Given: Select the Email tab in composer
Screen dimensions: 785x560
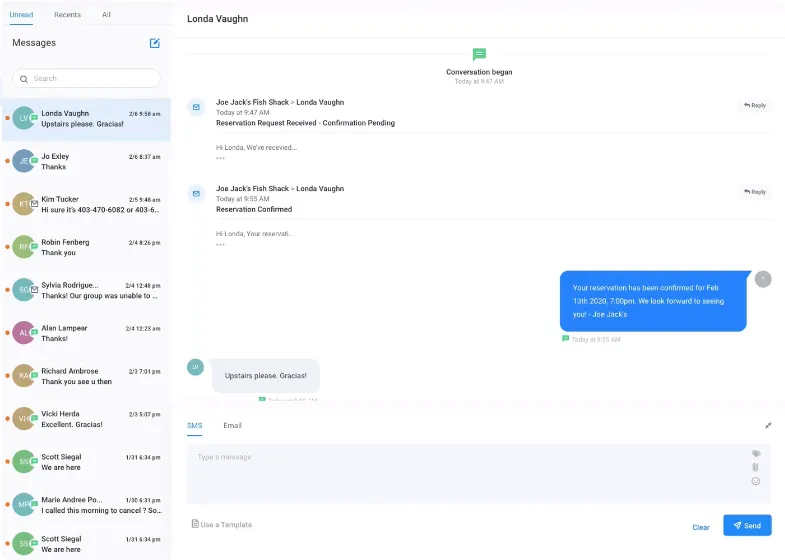Looking at the screenshot, I should pos(232,425).
